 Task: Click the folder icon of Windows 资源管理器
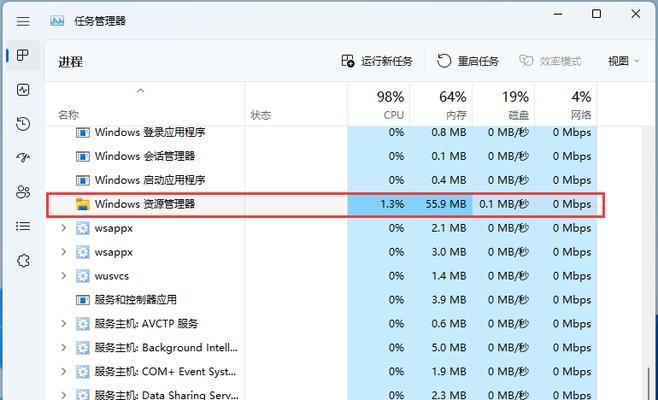(x=83, y=204)
